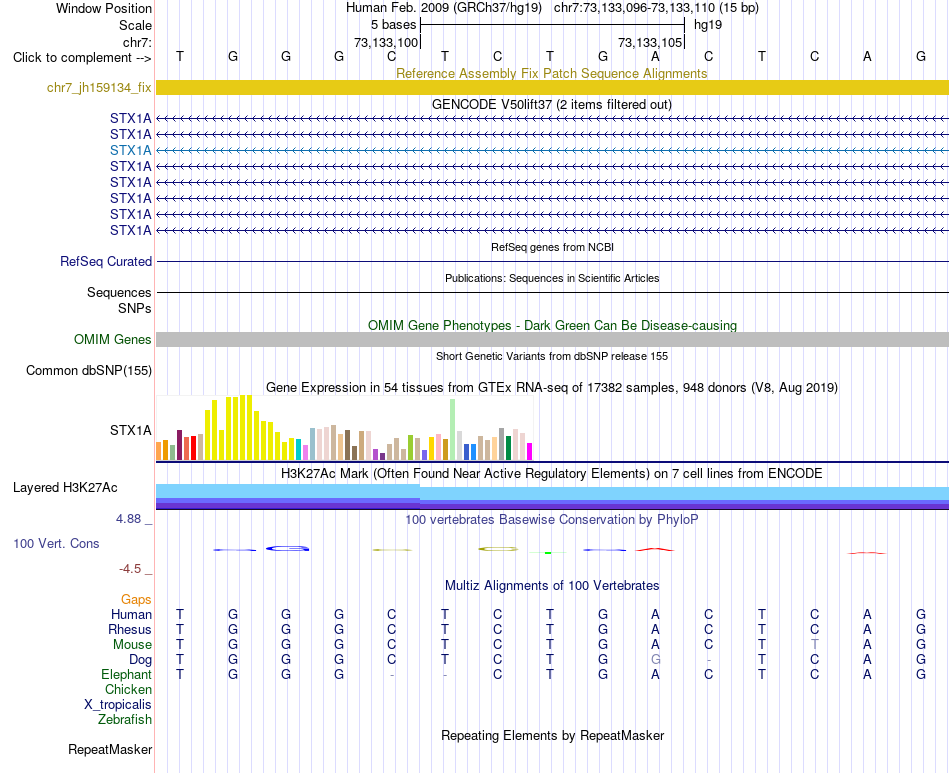Click the -4.5 PhyloP lower limit value
Viewport: 950px width, 773px height.
click(x=130, y=569)
